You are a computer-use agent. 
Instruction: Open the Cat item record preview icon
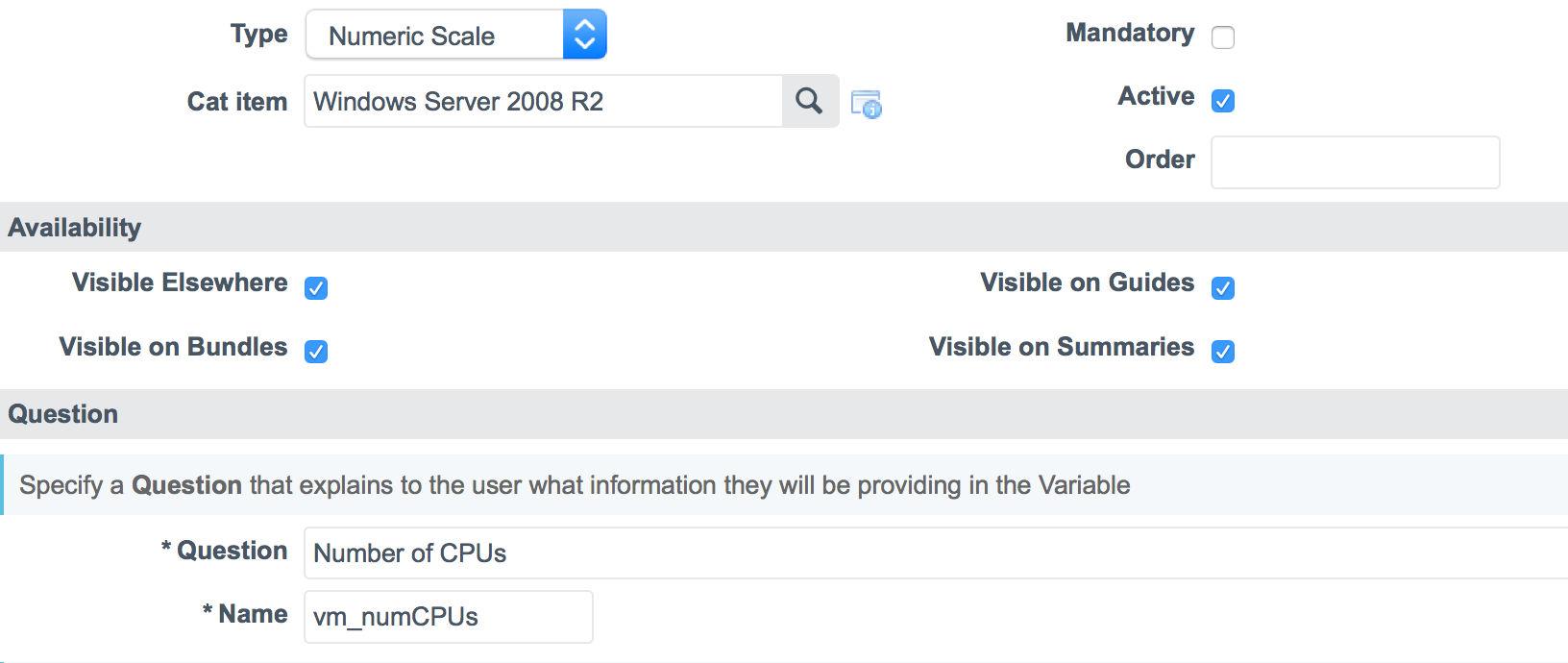(866, 104)
